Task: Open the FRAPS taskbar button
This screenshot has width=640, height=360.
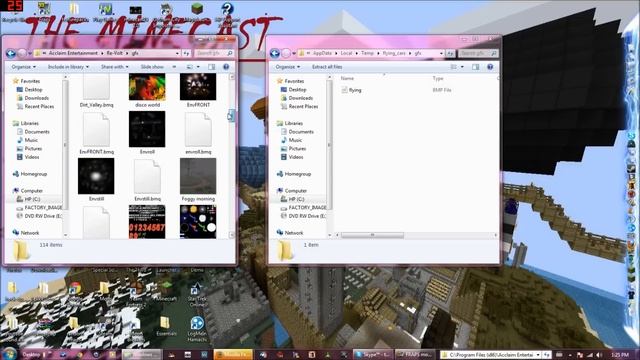Action: pyautogui.click(x=414, y=355)
